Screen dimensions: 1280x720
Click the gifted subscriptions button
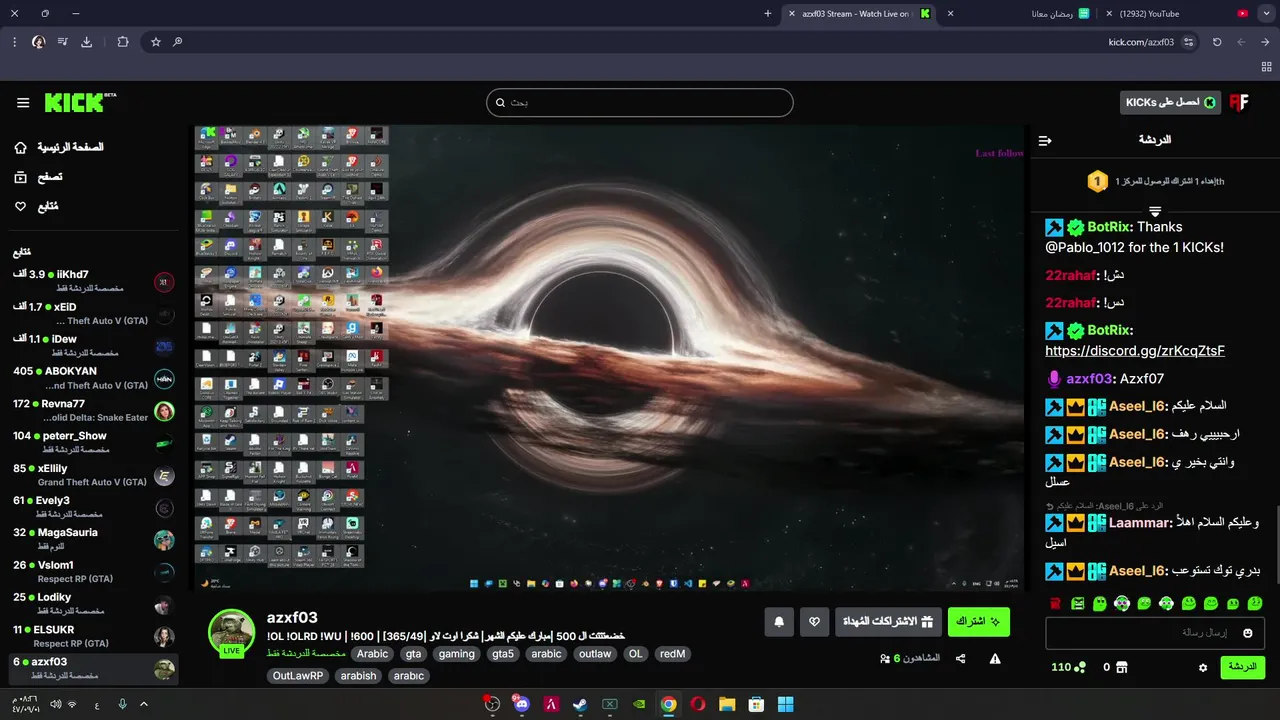point(888,622)
